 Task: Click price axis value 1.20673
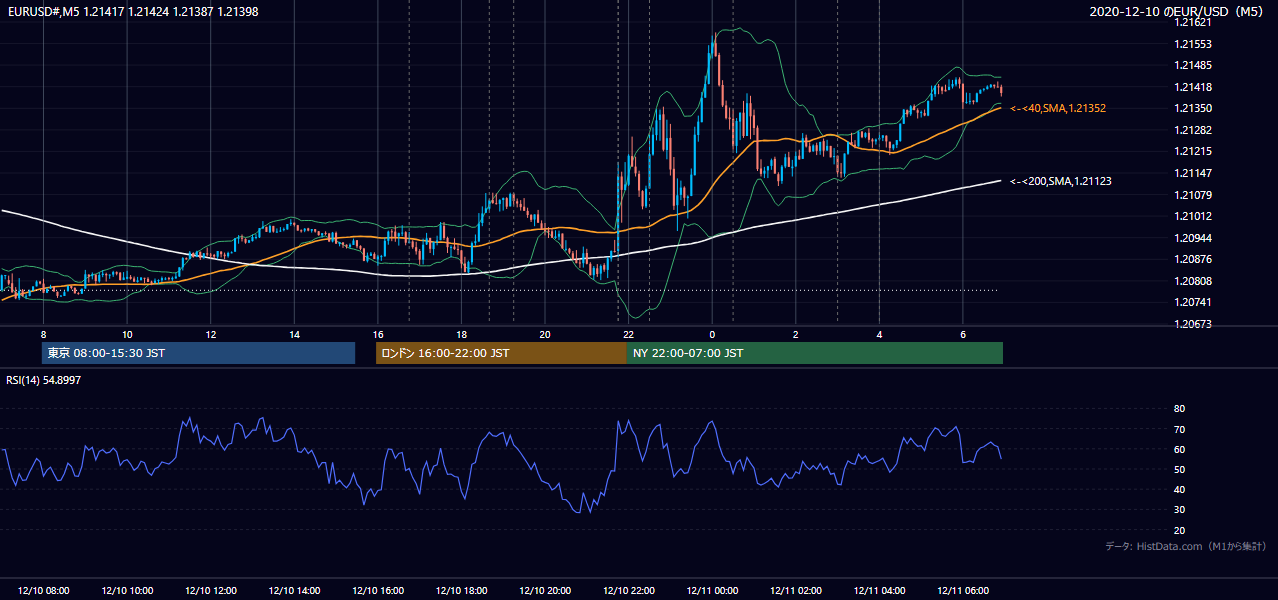(1194, 324)
